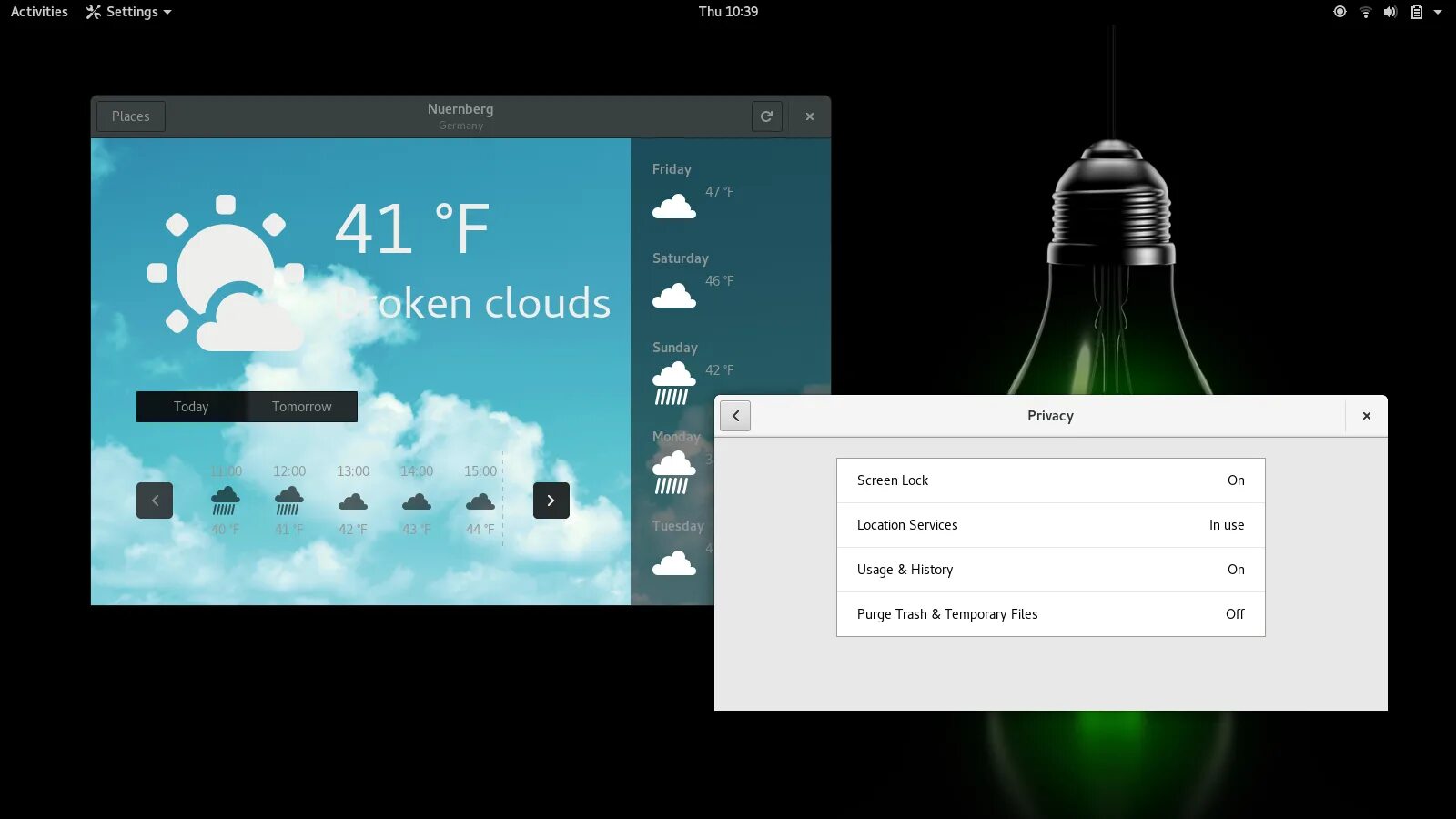Switch to the Tomorrow forecast tab
The height and width of the screenshot is (819, 1456).
[302, 407]
